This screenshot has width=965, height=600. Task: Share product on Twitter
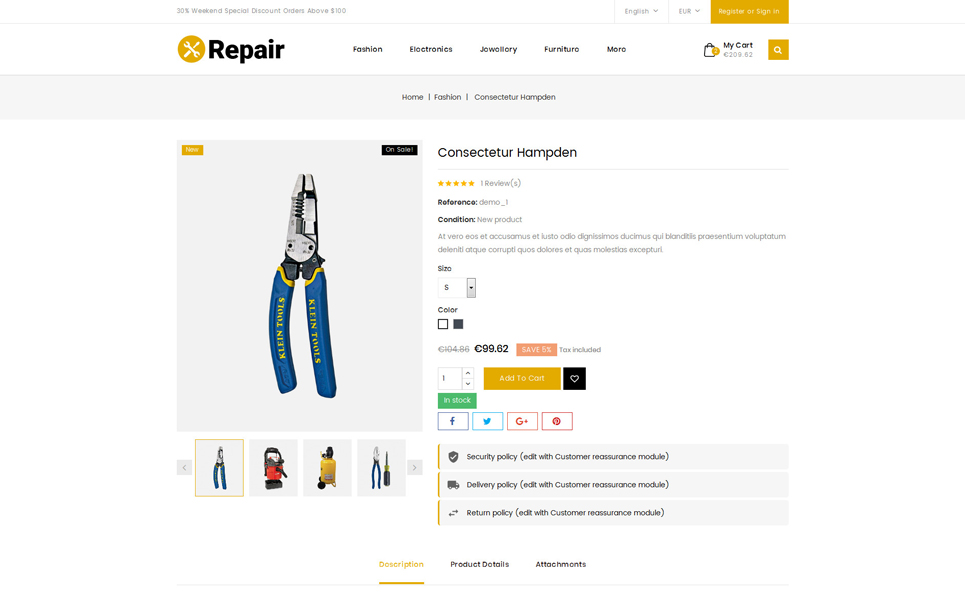tap(487, 421)
